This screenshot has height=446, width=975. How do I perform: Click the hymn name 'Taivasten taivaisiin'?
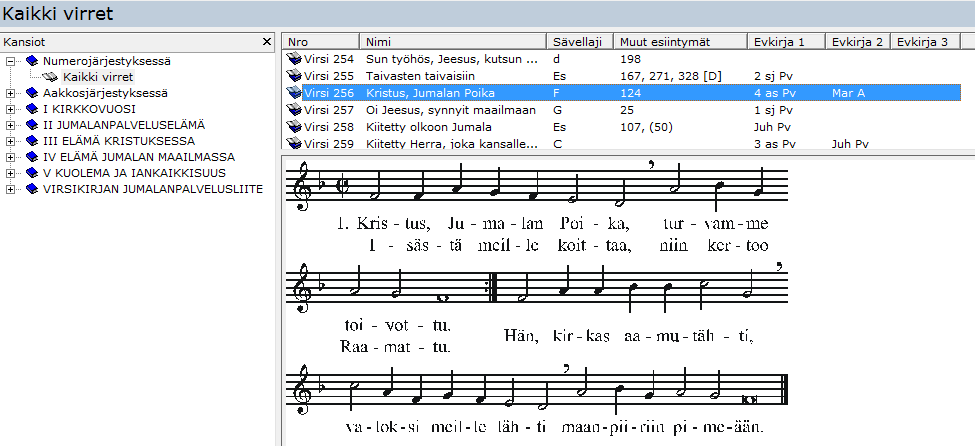pos(420,76)
